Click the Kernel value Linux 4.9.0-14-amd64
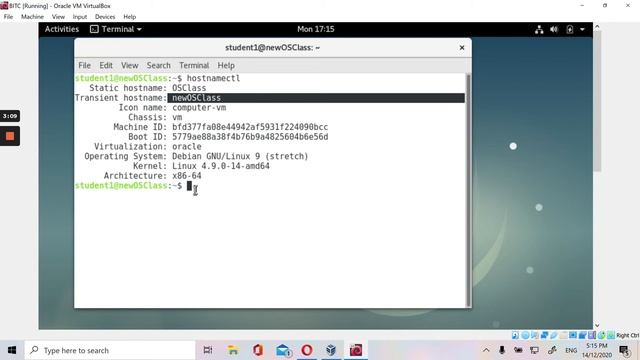 click(x=221, y=166)
